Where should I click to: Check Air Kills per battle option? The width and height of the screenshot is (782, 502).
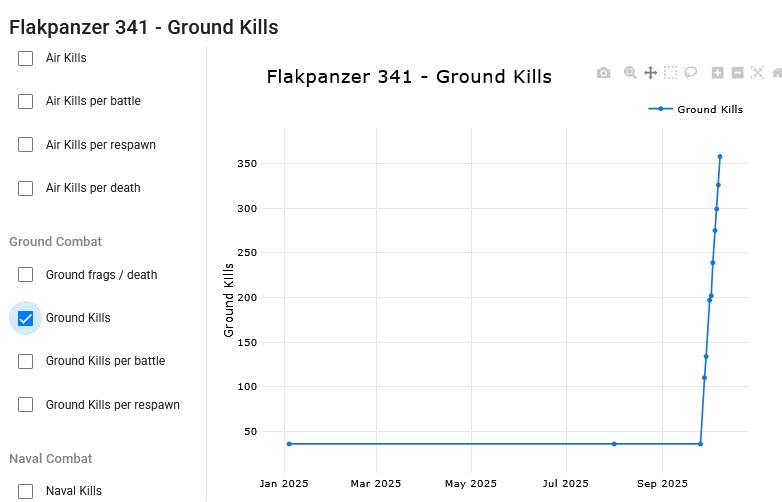(26, 101)
